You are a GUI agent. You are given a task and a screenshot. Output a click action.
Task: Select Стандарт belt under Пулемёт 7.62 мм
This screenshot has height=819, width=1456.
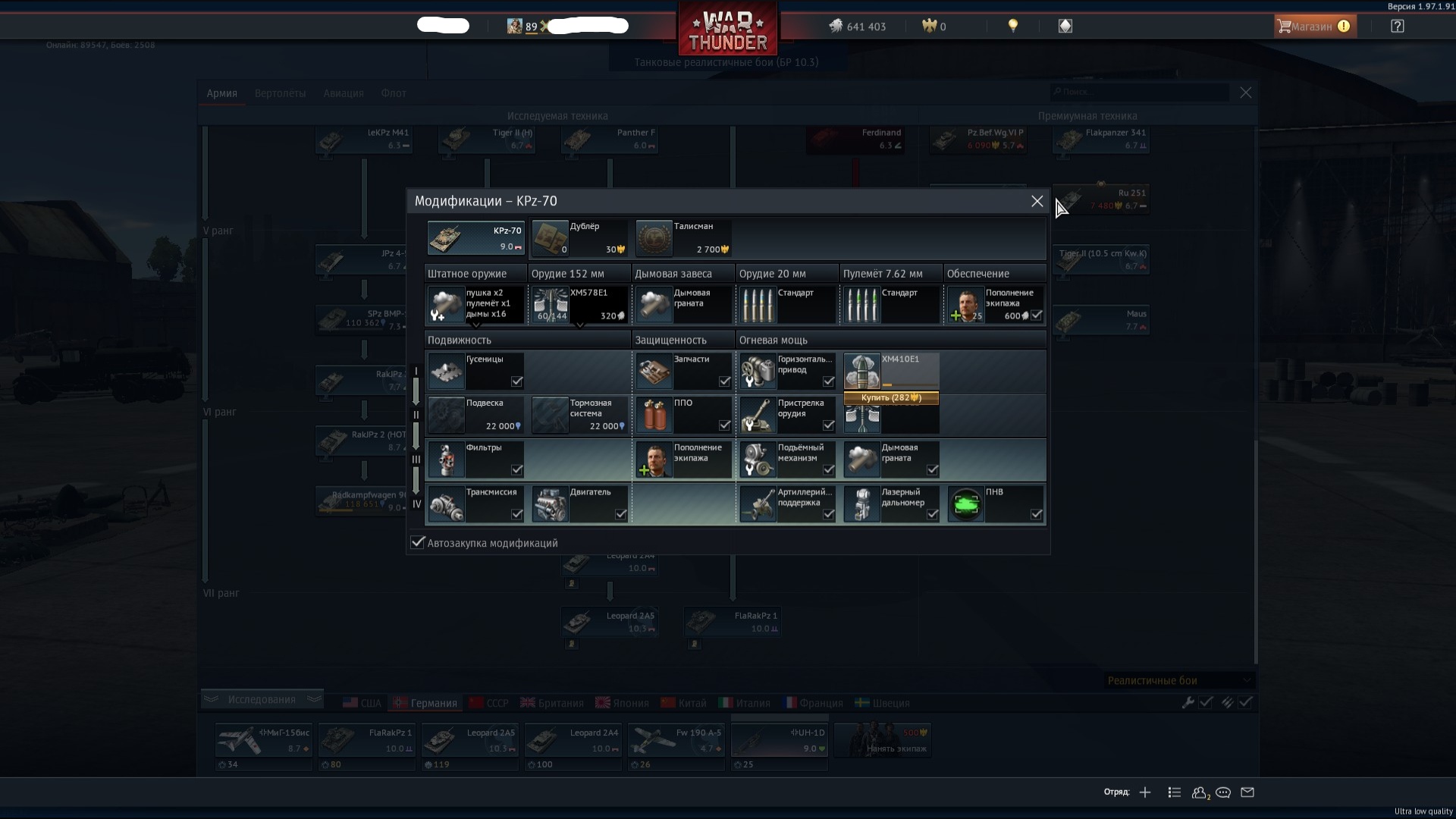891,305
